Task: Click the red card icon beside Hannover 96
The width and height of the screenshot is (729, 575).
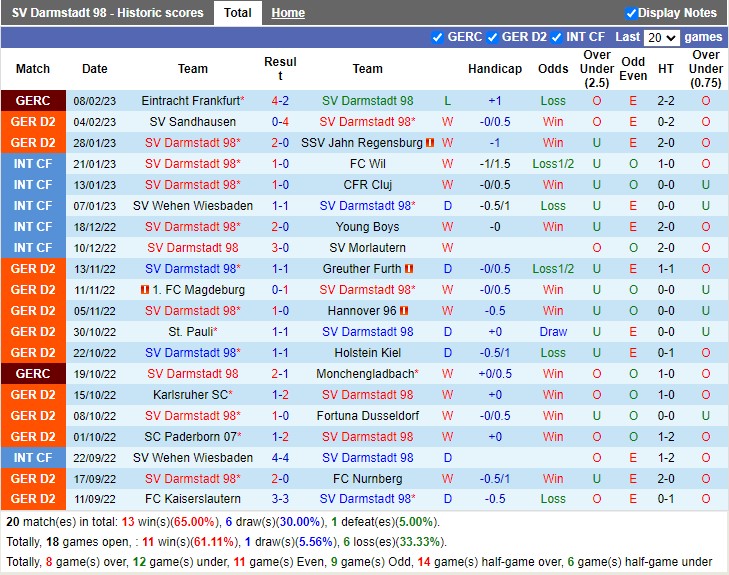Action: [404, 311]
